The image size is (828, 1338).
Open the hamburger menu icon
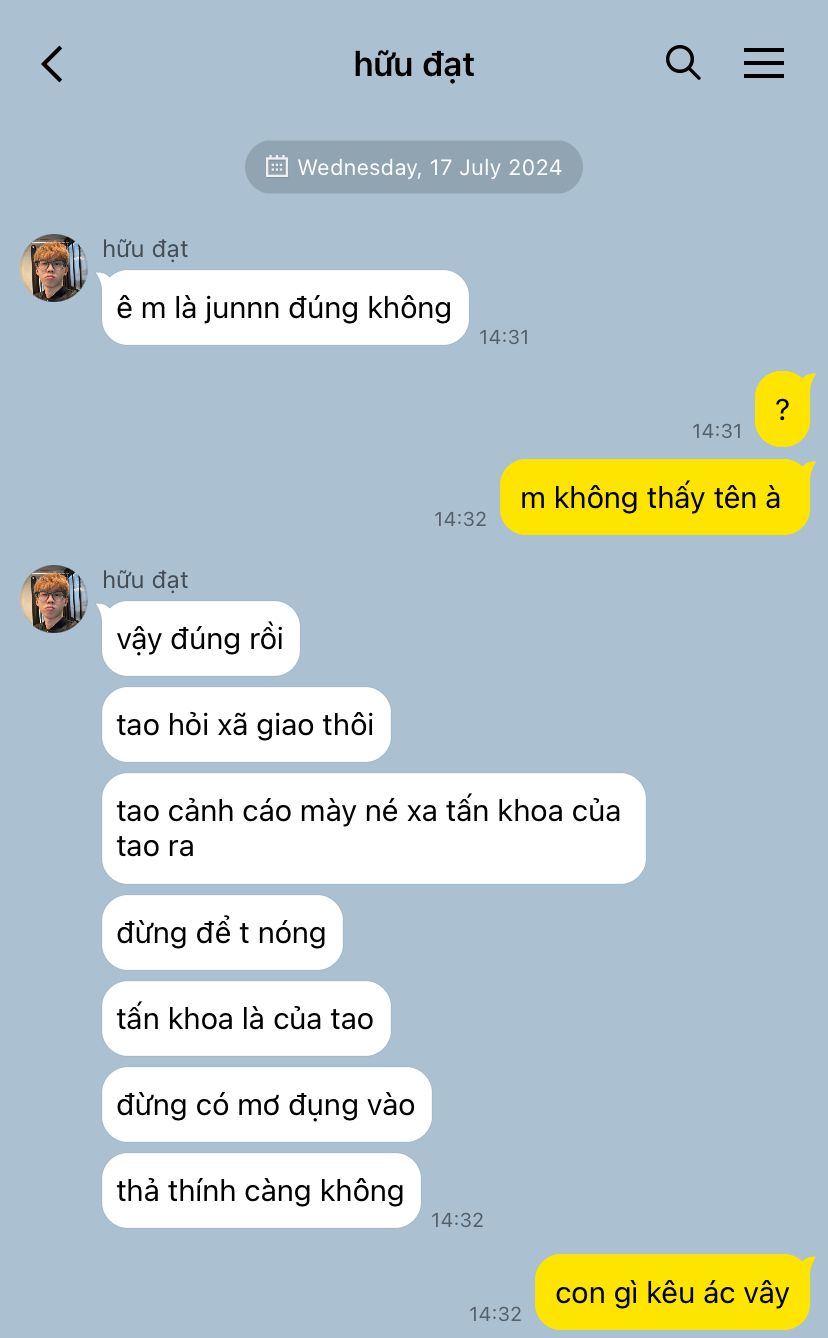tap(764, 63)
